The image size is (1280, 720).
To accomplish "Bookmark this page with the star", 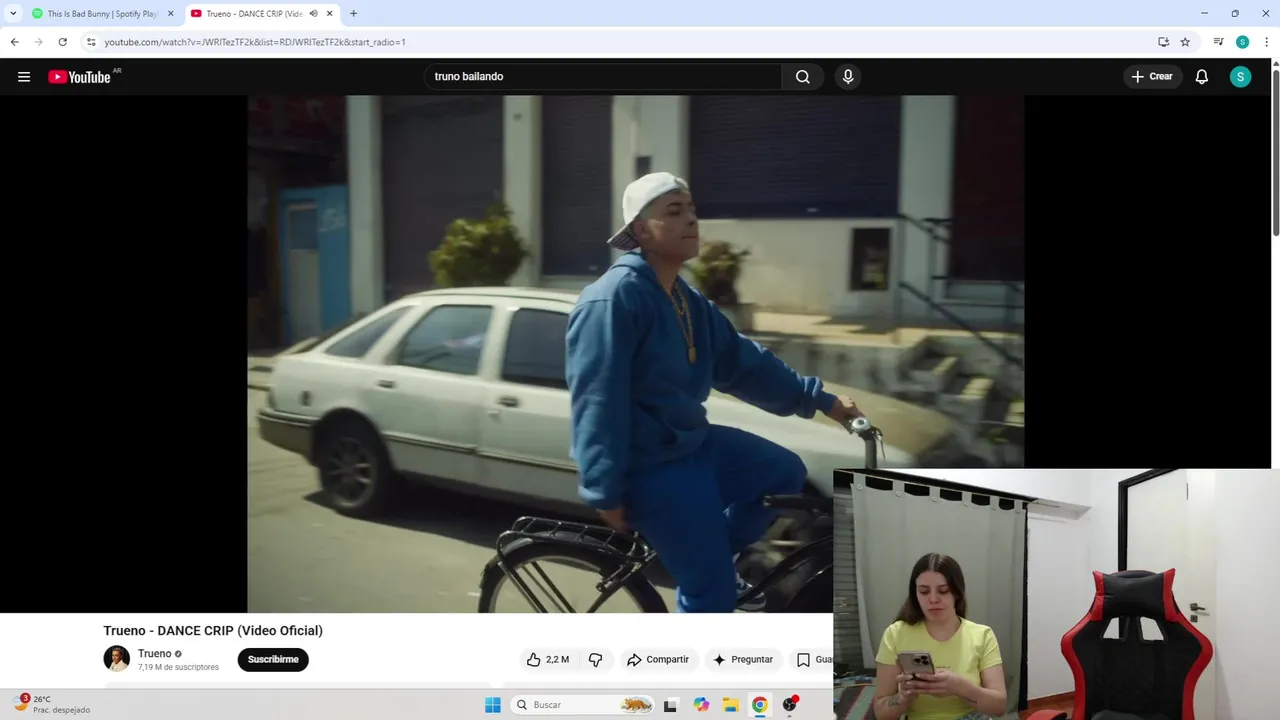I will coord(1185,42).
